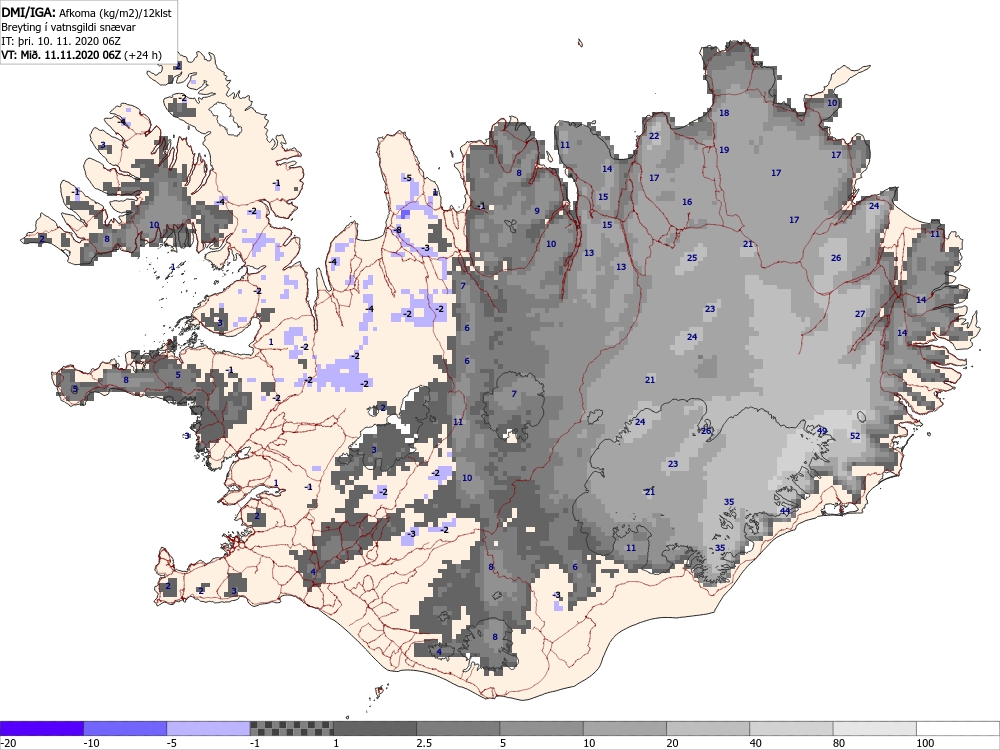Click the '(+24 h)' forecast offset text
This screenshot has height=750, width=1000.
143,55
